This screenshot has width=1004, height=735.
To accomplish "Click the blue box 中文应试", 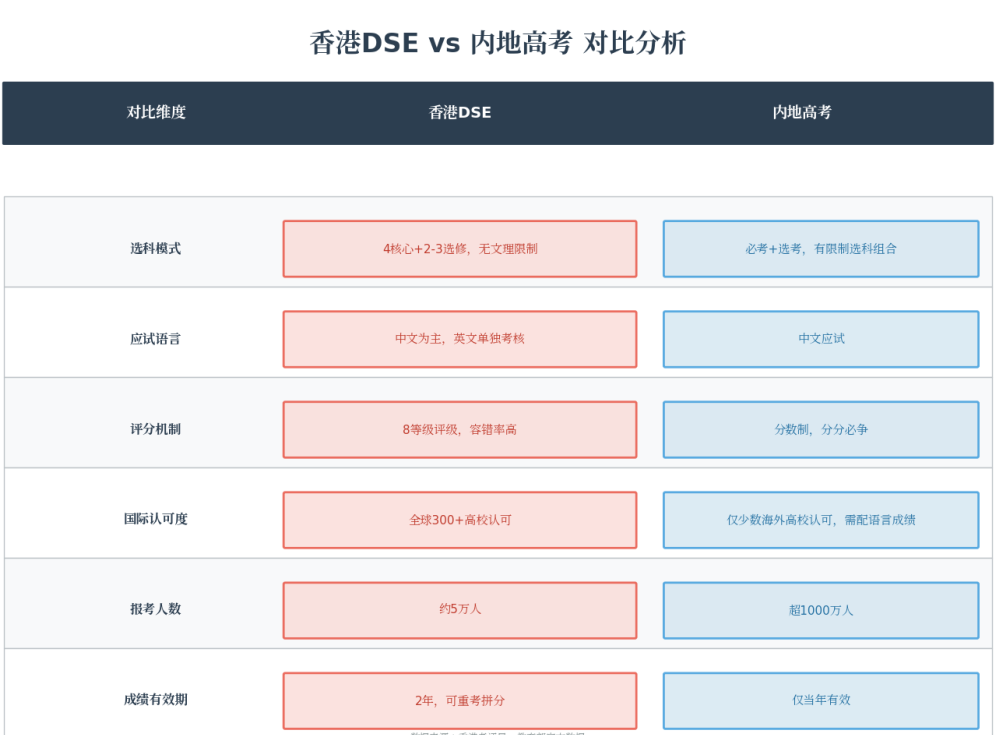I will [821, 339].
